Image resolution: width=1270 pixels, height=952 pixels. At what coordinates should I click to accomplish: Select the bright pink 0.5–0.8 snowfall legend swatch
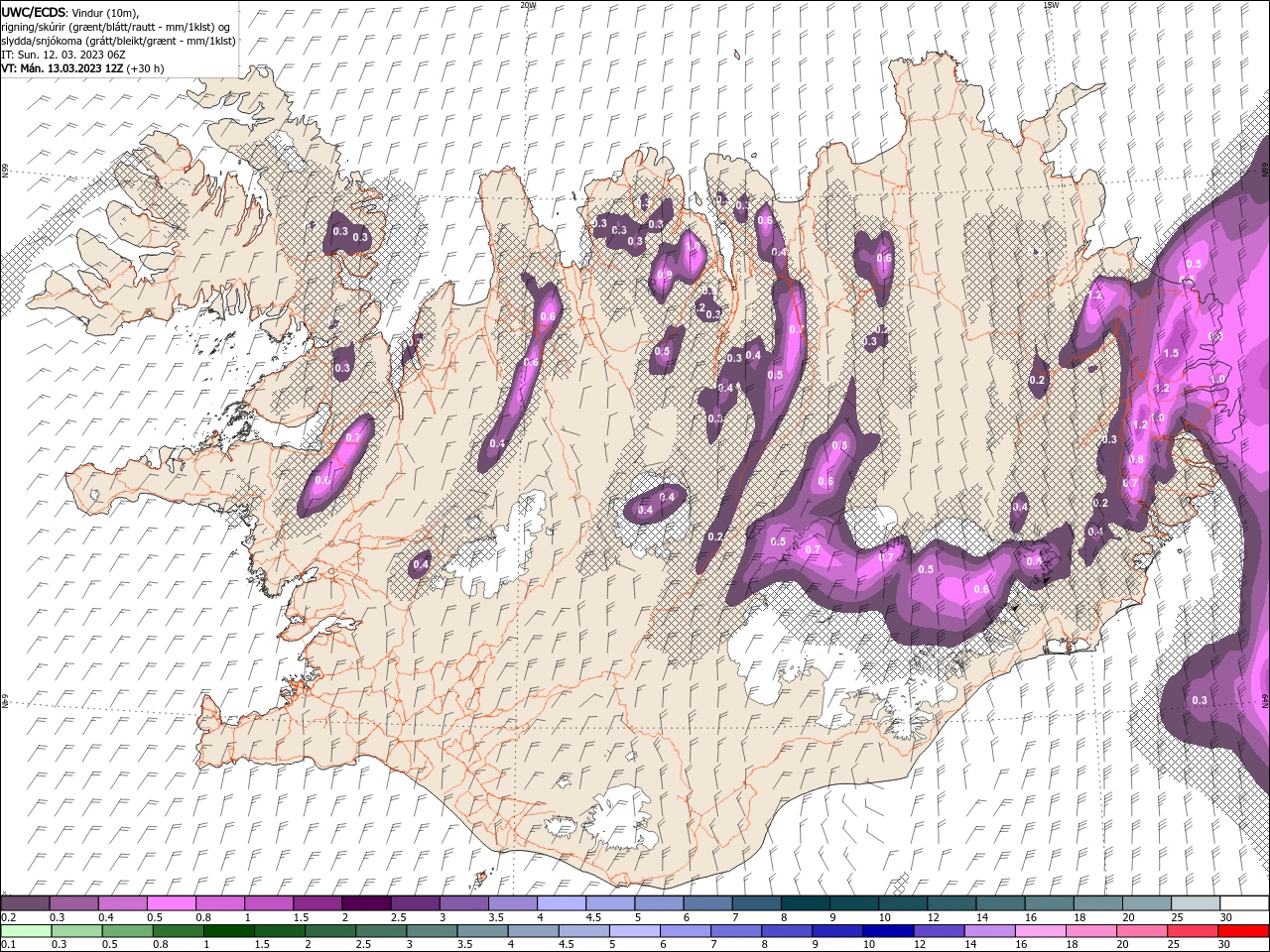[x=172, y=903]
